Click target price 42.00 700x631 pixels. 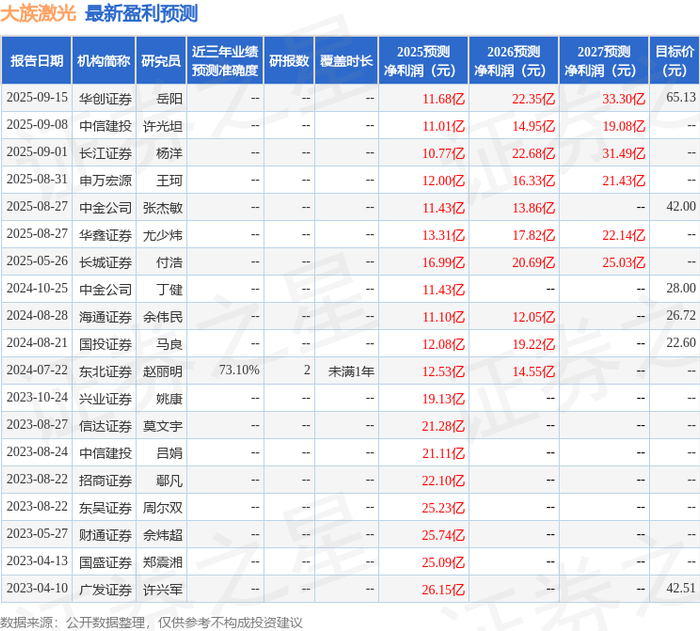(681, 206)
